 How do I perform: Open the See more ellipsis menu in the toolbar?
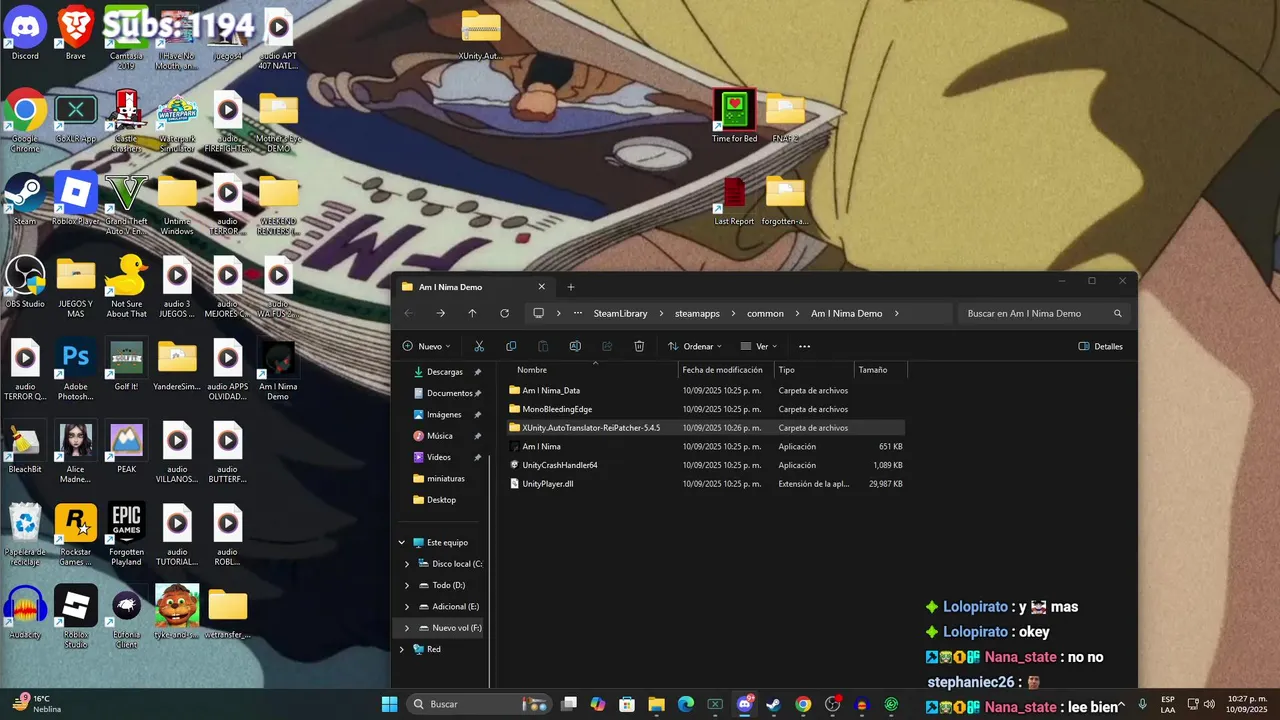(x=804, y=346)
